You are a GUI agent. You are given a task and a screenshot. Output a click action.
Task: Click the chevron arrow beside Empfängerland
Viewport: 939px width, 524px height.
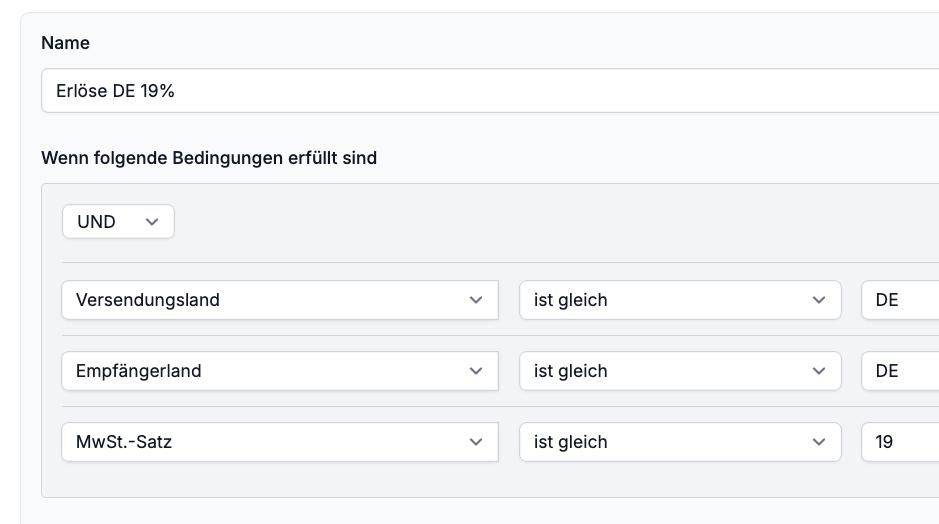click(476, 371)
